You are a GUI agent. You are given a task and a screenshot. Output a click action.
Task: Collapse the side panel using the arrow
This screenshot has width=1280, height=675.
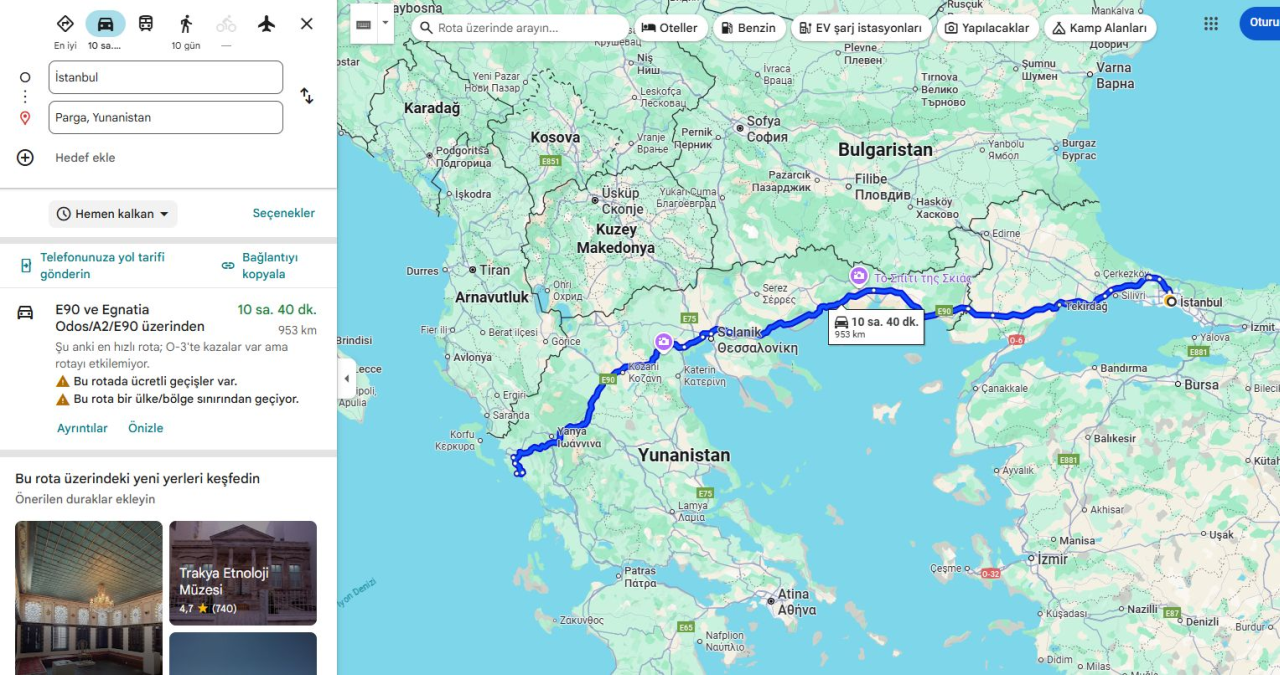[346, 379]
